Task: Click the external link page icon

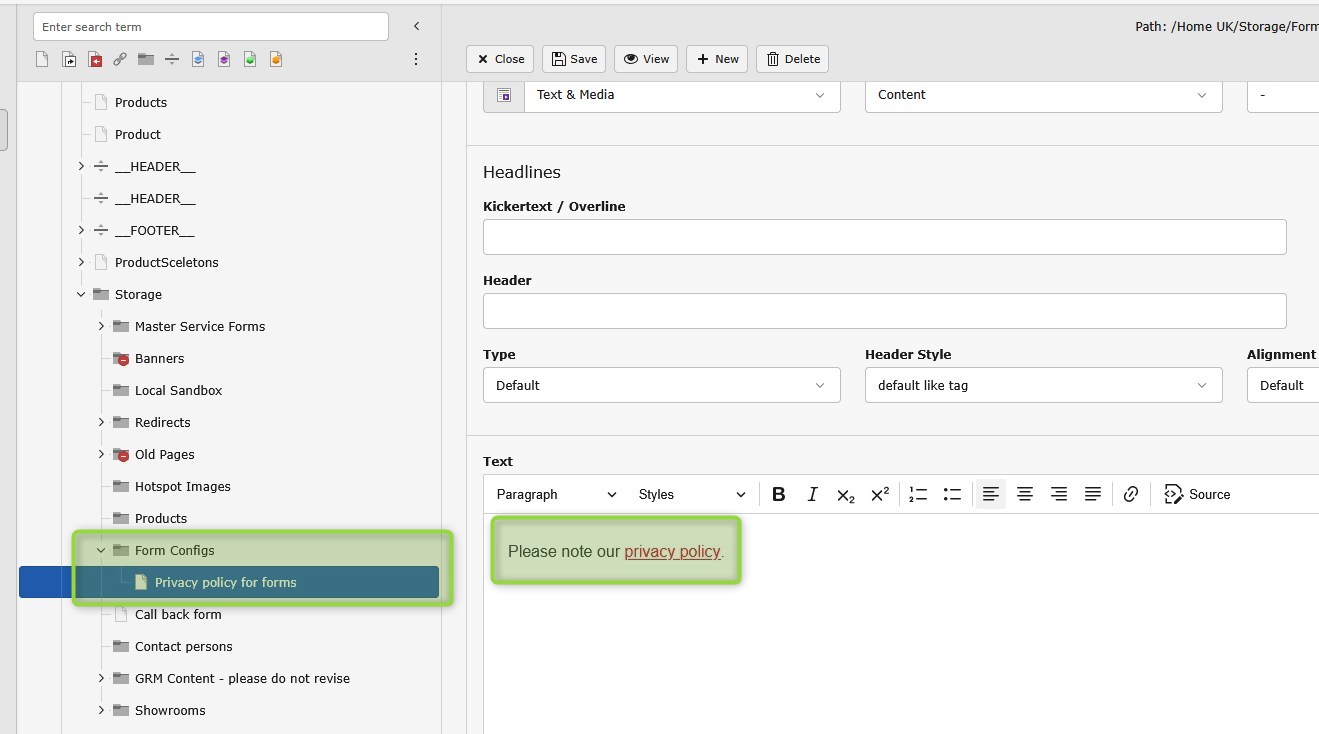Action: 120,60
